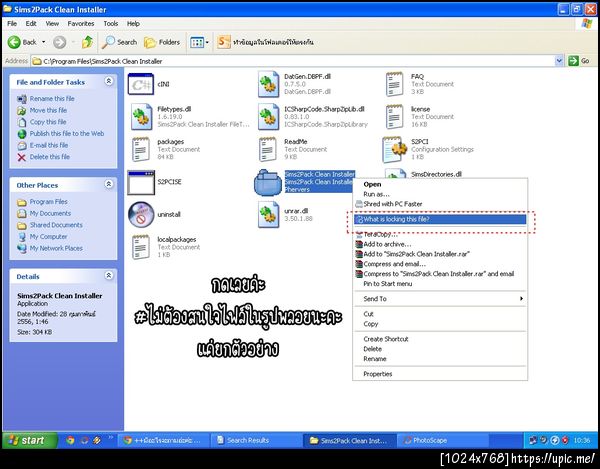
Task: Select the packages text document icon
Action: click(141, 149)
